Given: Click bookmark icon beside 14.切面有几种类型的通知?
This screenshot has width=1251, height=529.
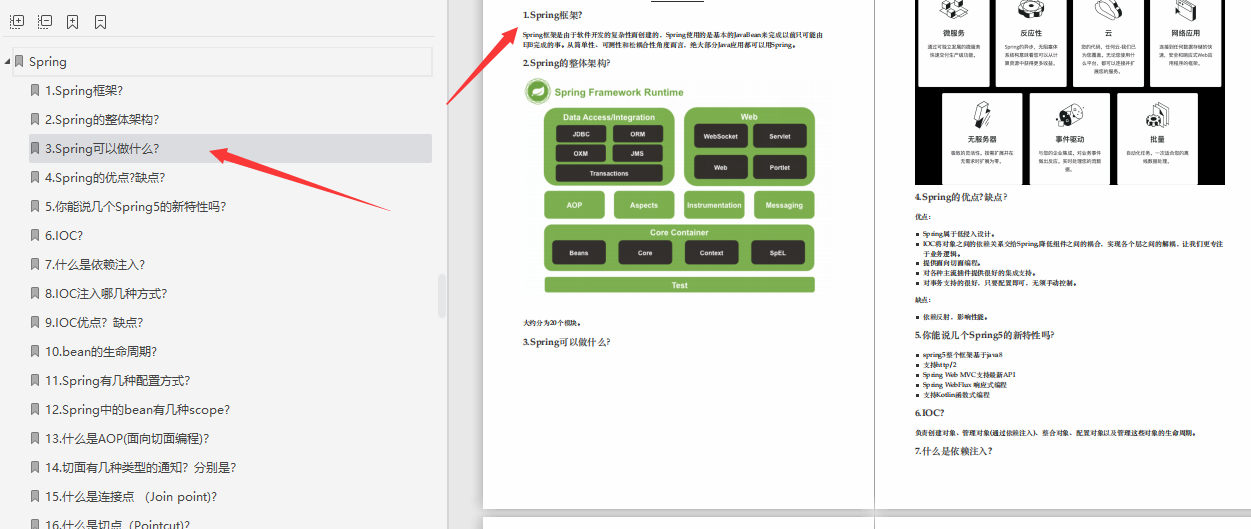Looking at the screenshot, I should [x=36, y=468].
